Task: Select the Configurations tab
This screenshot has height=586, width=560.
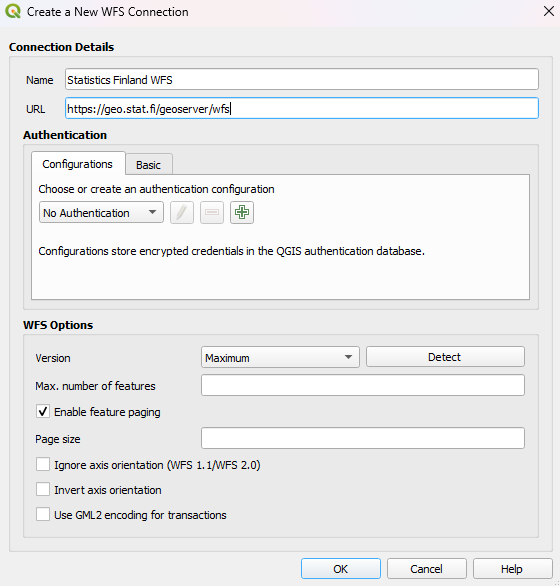Action: (78, 164)
